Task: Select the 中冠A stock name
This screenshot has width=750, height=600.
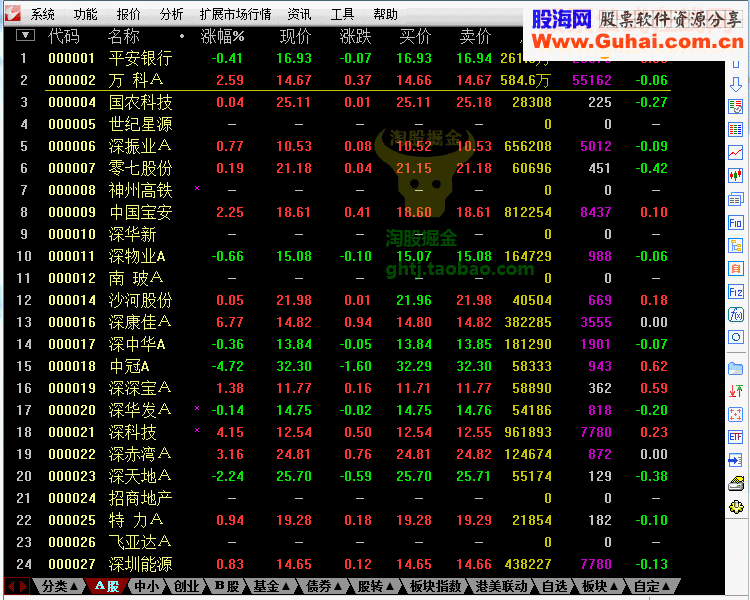Action: (x=129, y=366)
